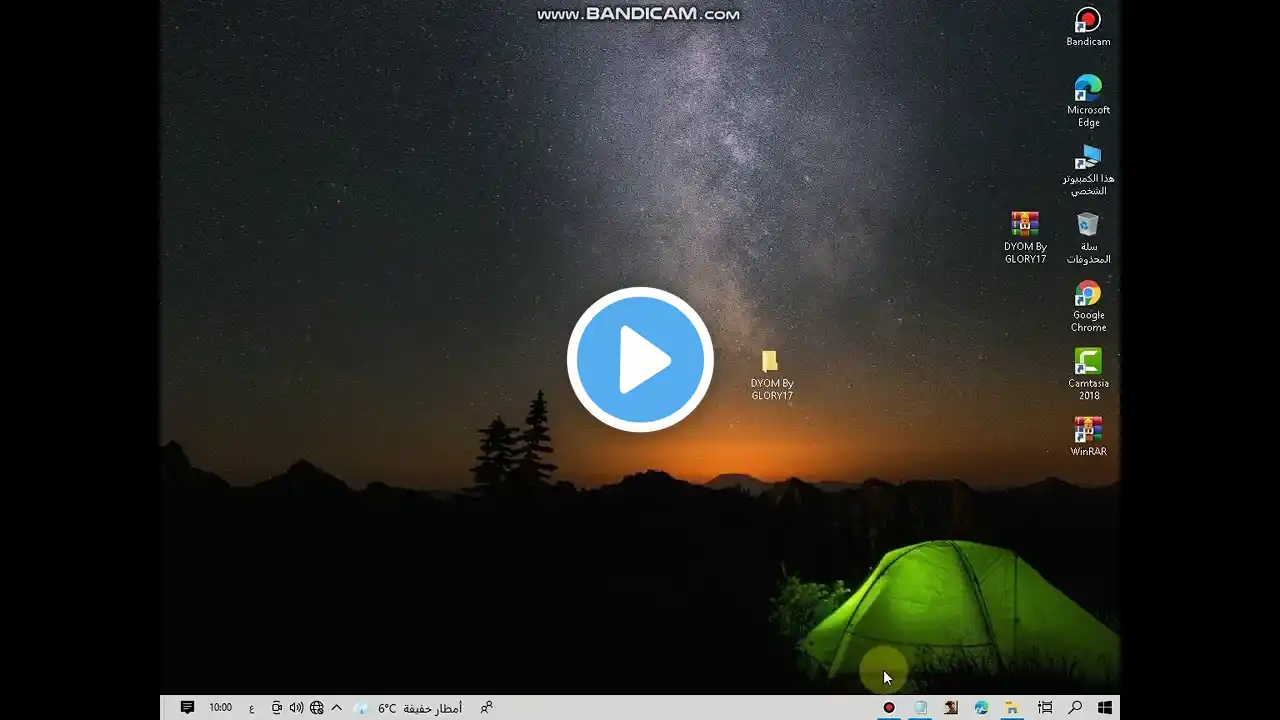Select the Camtasia 2018 desktop icon
This screenshot has height=720, width=1280.
1088,374
